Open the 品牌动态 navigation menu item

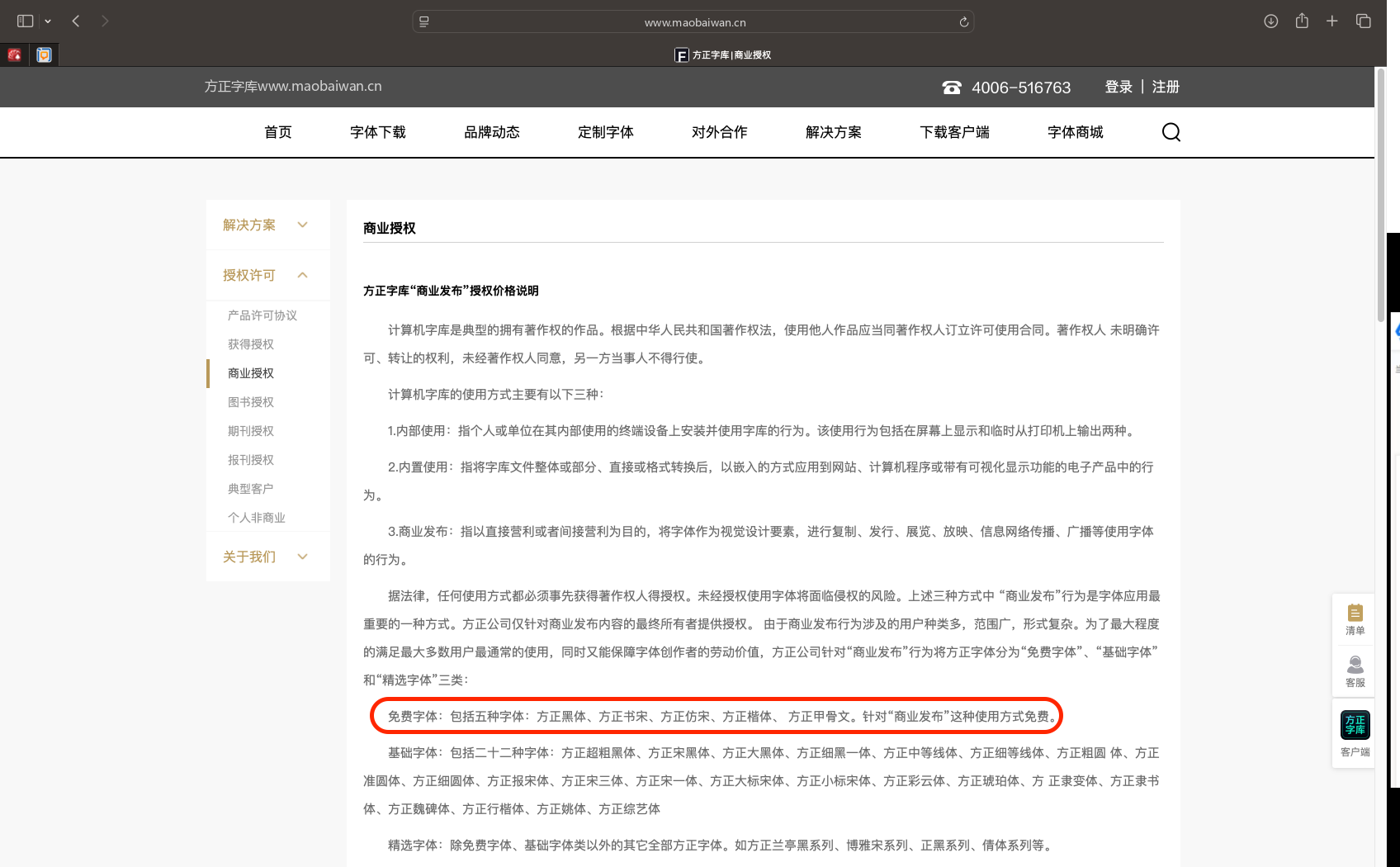coord(492,132)
